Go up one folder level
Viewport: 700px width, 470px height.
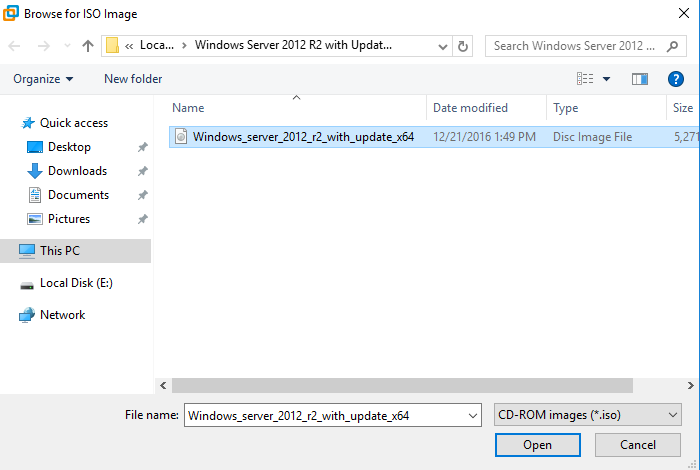point(88,46)
